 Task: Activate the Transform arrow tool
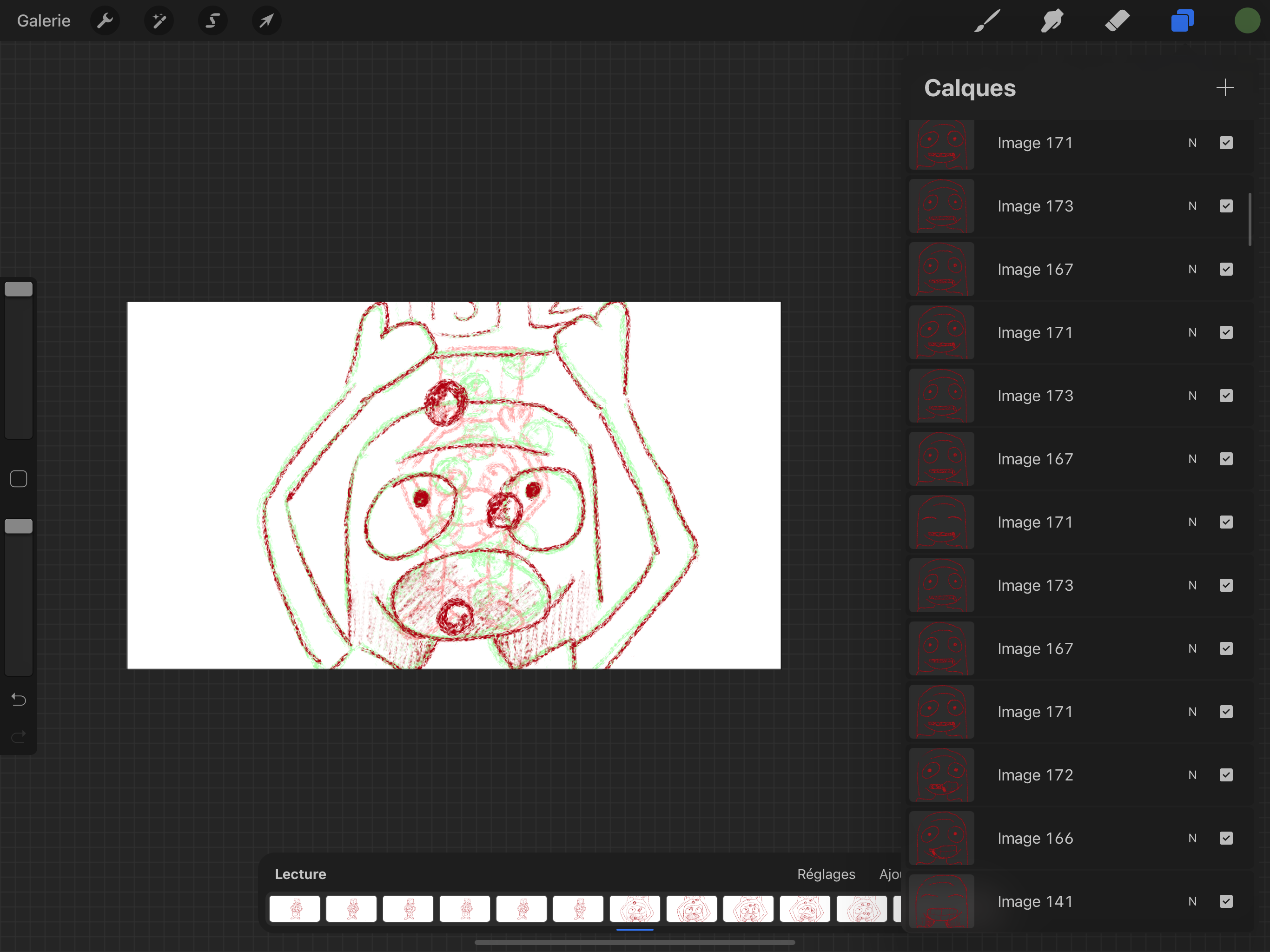pos(266,21)
